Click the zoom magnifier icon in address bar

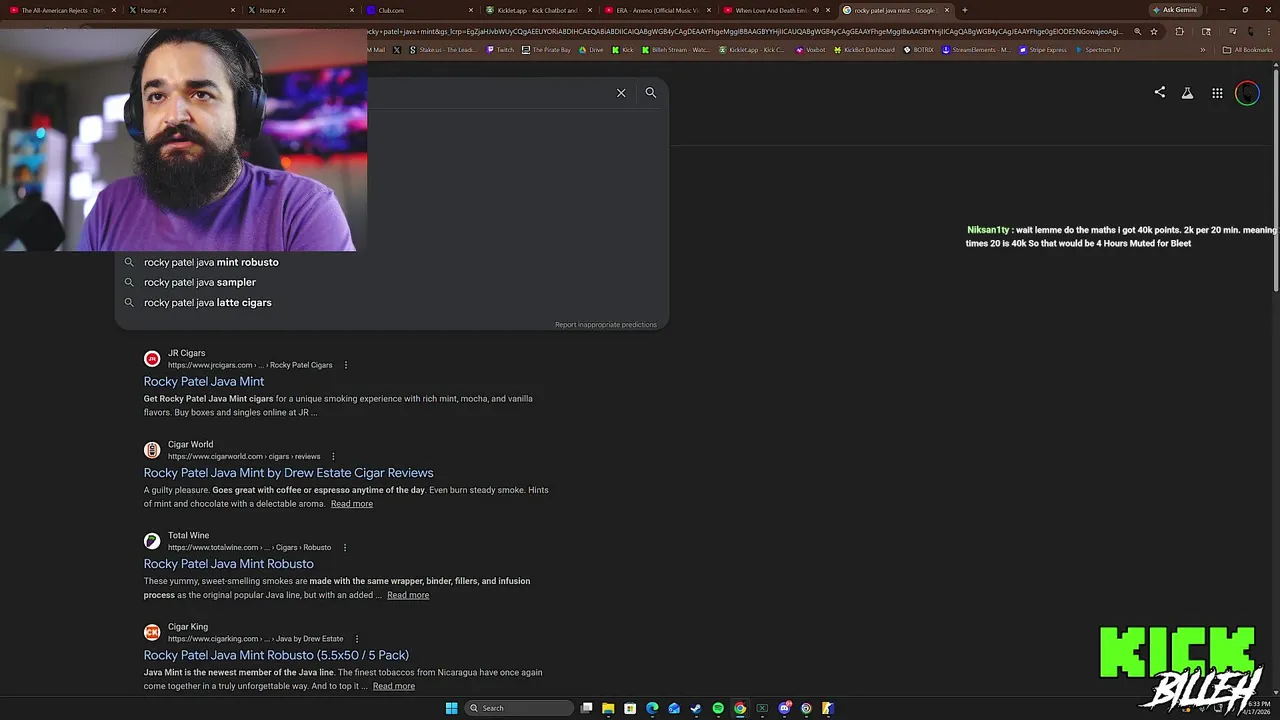pyautogui.click(x=1137, y=31)
